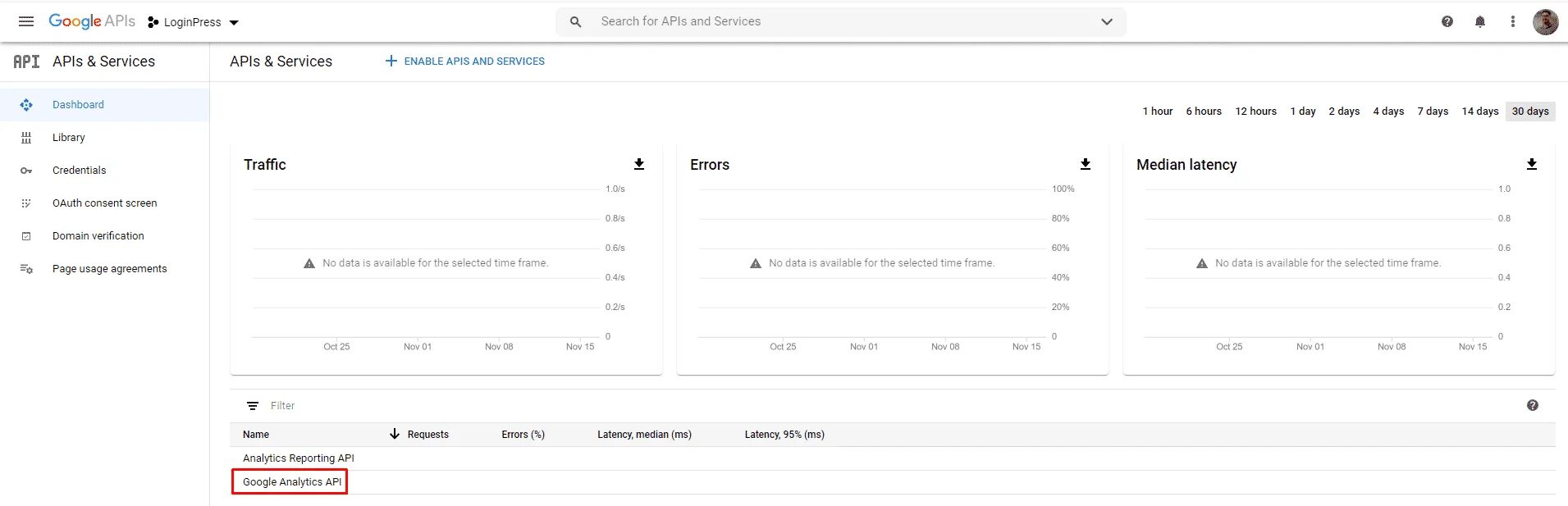Viewport: 1568px width, 506px height.
Task: Open the three-dot more options menu
Action: pos(1513,21)
